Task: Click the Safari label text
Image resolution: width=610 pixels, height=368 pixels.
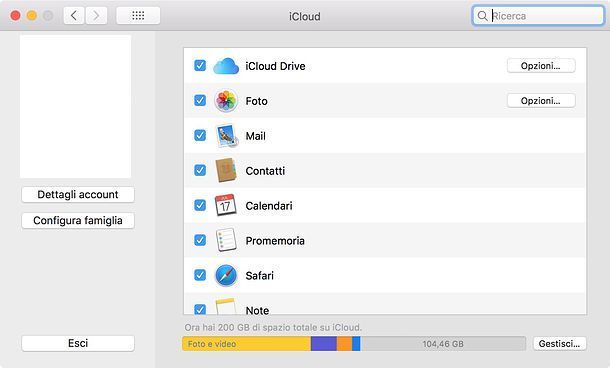Action: tap(259, 276)
